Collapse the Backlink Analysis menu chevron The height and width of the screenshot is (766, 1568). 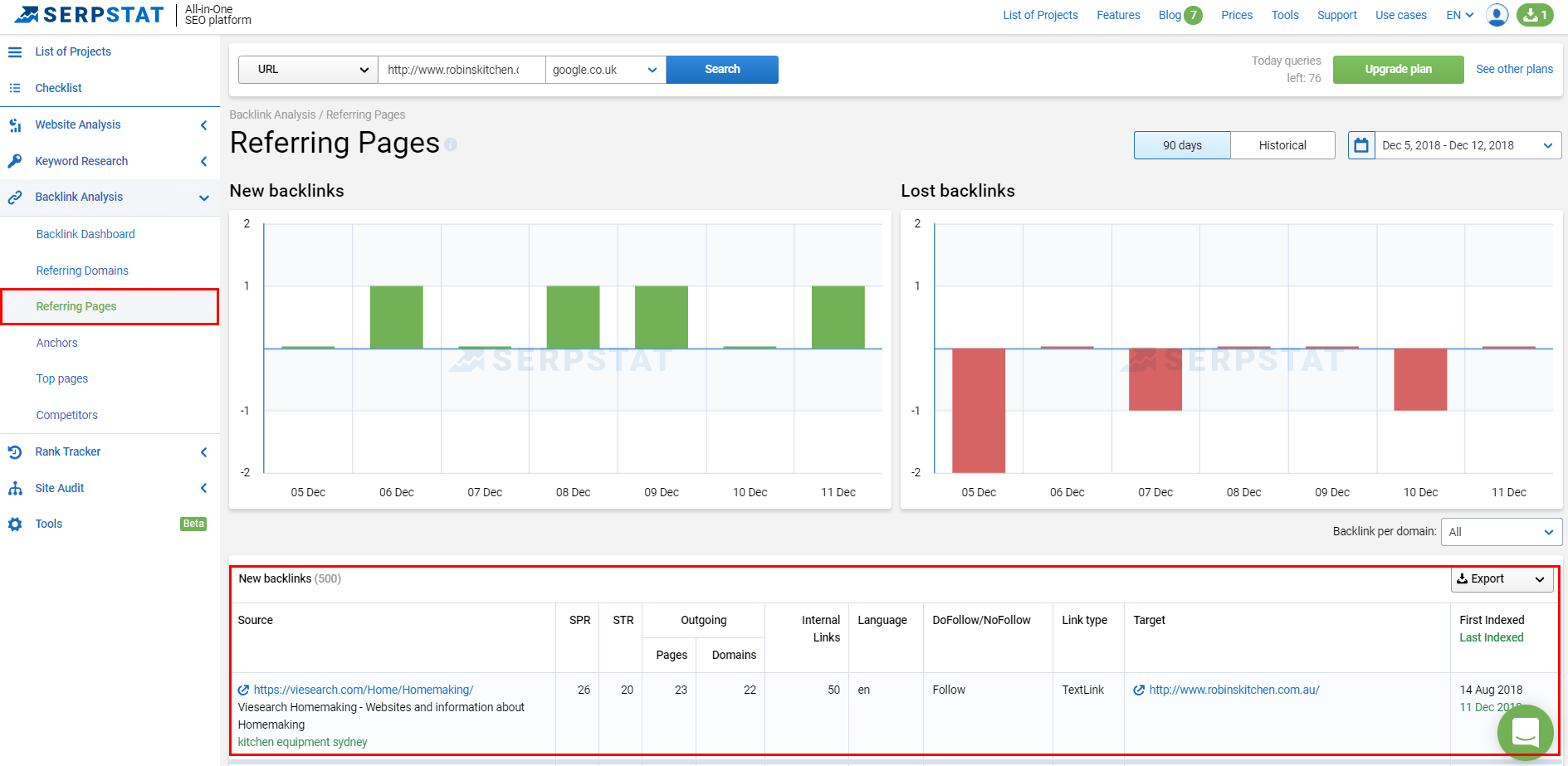point(203,198)
